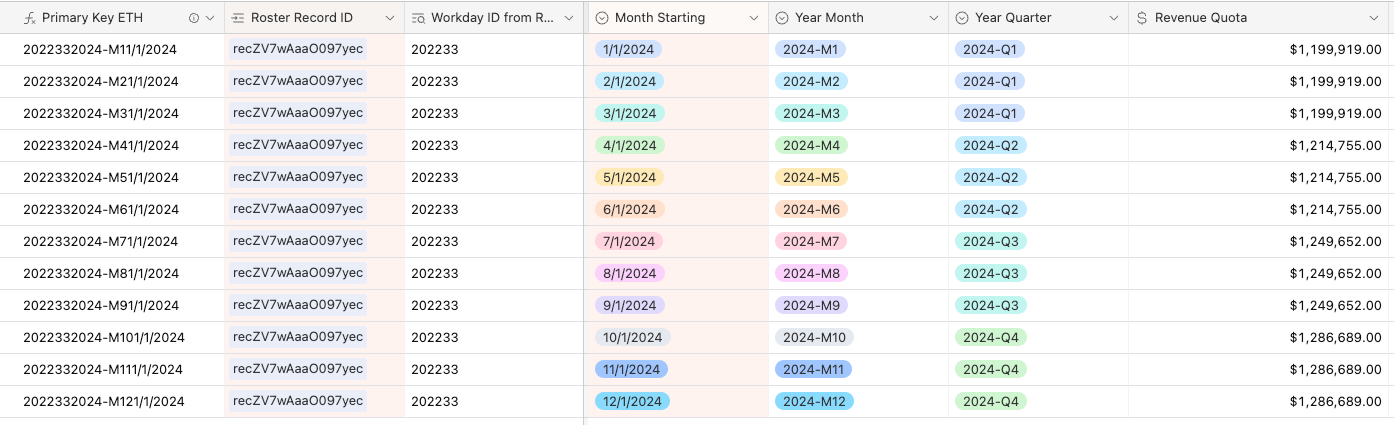Click the formula icon beside Primary Key ETH
The height and width of the screenshot is (425, 1394).
[30, 18]
